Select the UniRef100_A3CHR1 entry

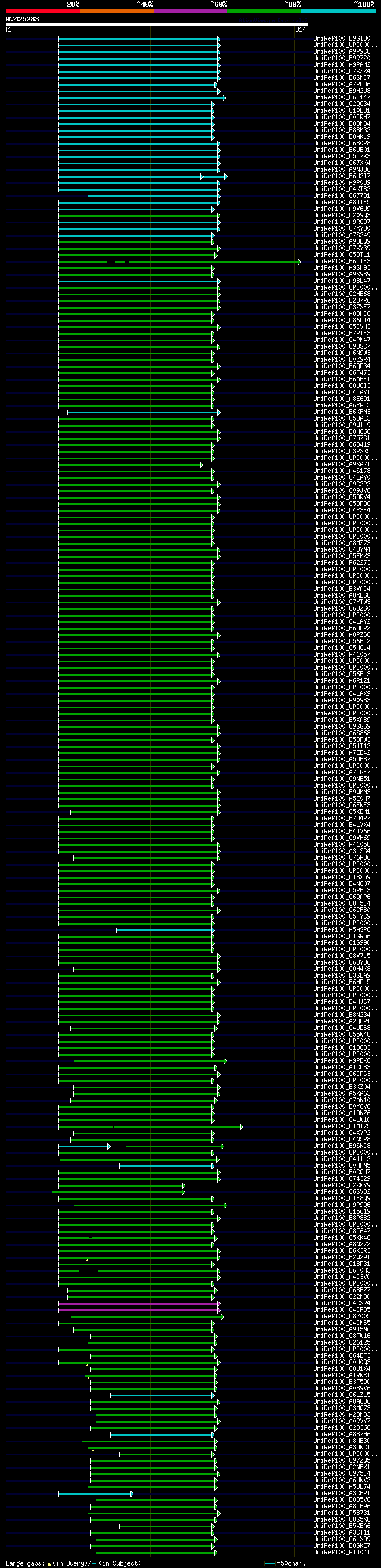click(342, 1494)
